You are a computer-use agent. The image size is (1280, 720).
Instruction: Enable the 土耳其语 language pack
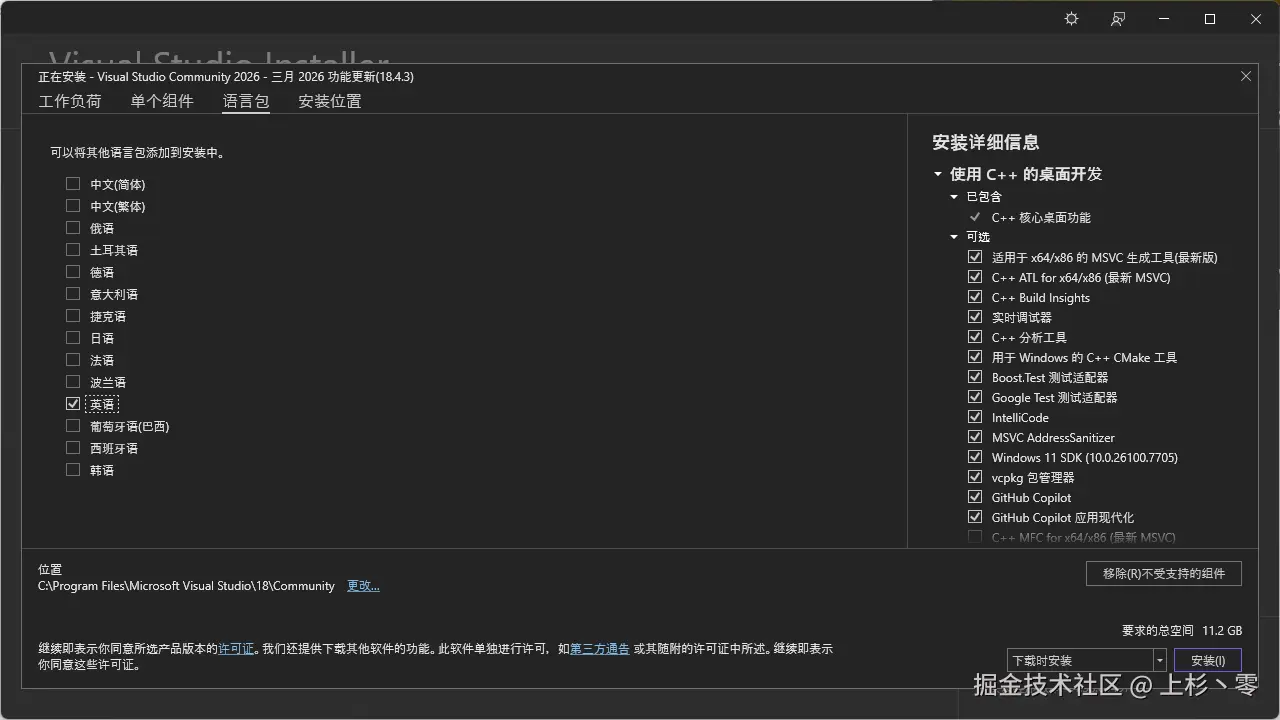click(x=73, y=250)
